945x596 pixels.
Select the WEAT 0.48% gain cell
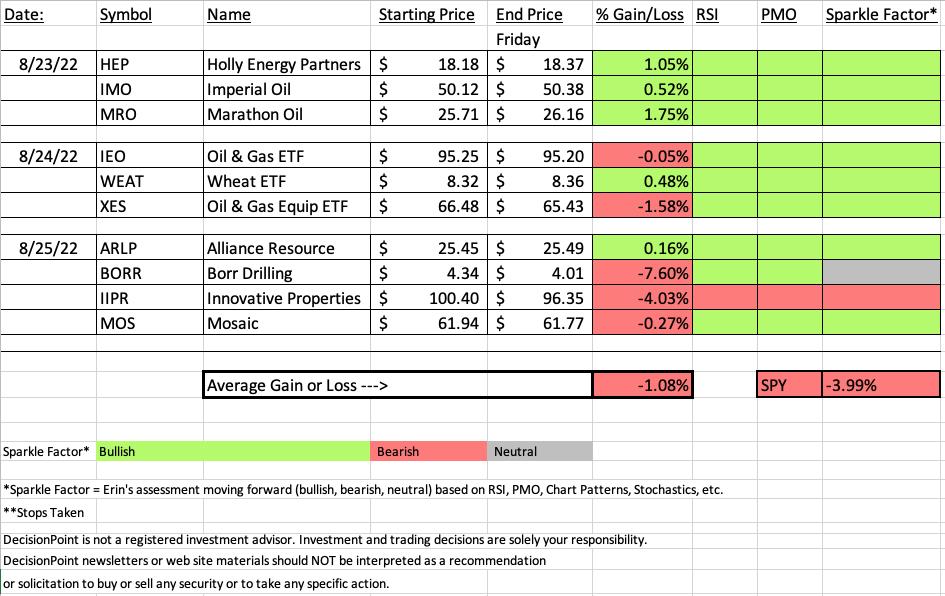(642, 181)
